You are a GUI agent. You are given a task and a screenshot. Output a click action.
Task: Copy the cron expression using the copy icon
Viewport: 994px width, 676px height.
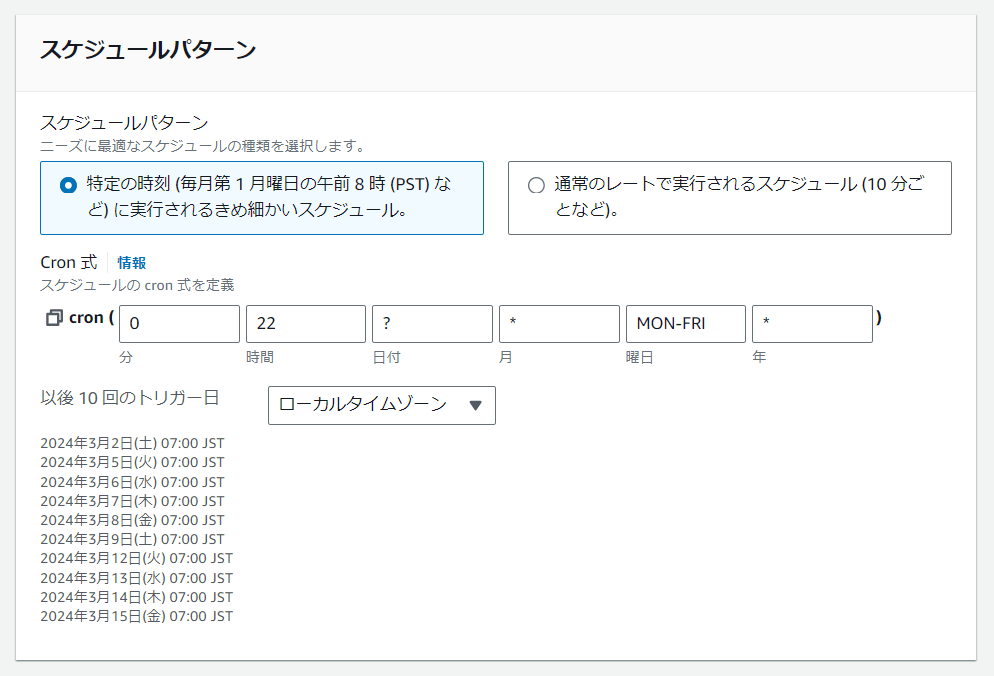click(x=55, y=318)
